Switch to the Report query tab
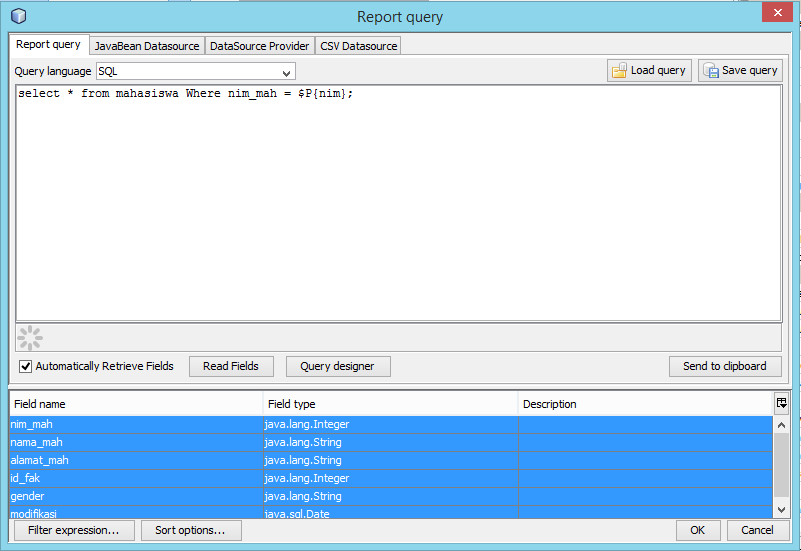Screen dimensions: 801x551 pos(49,44)
